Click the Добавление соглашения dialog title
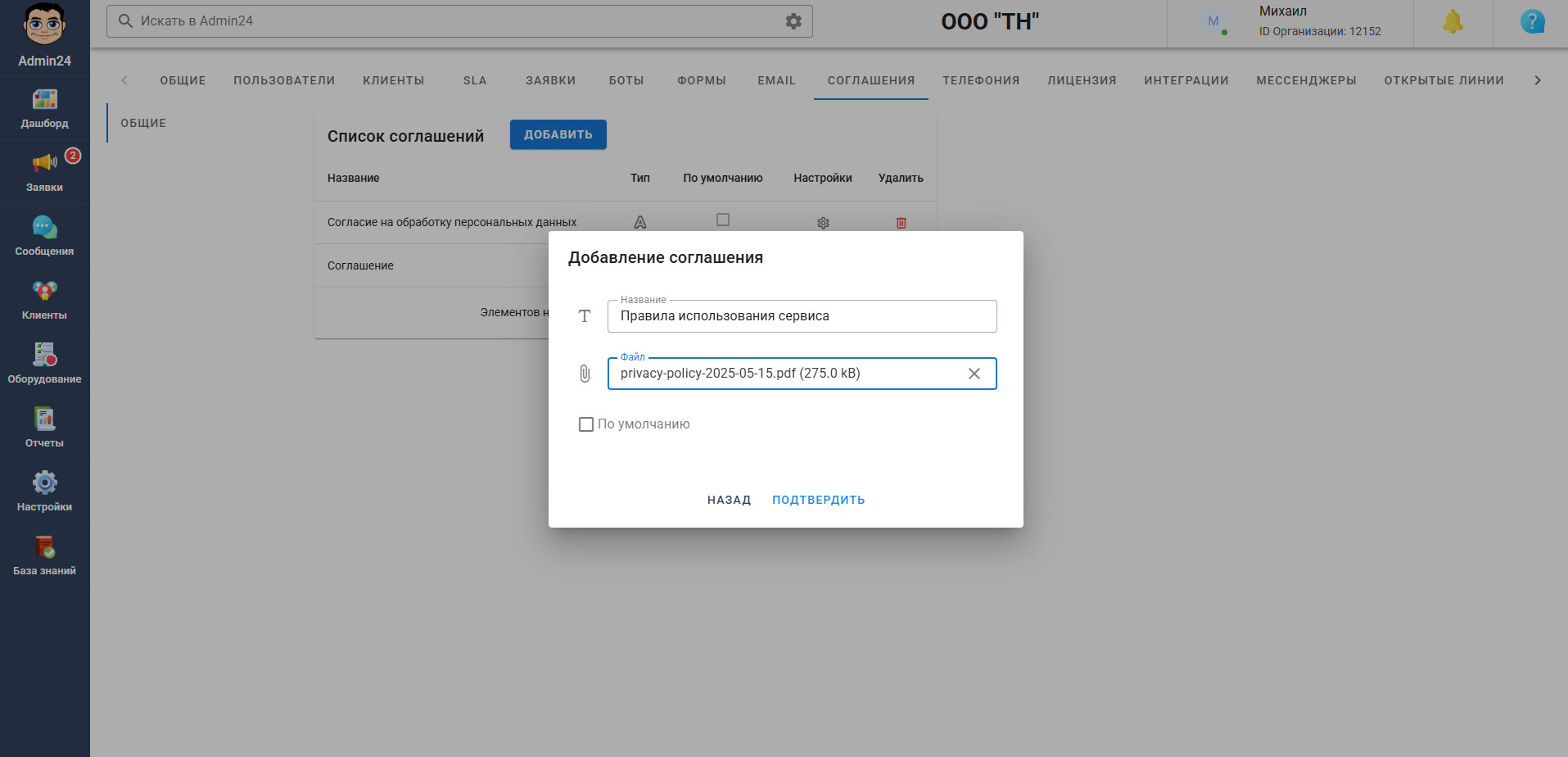The image size is (1568, 757). [666, 257]
